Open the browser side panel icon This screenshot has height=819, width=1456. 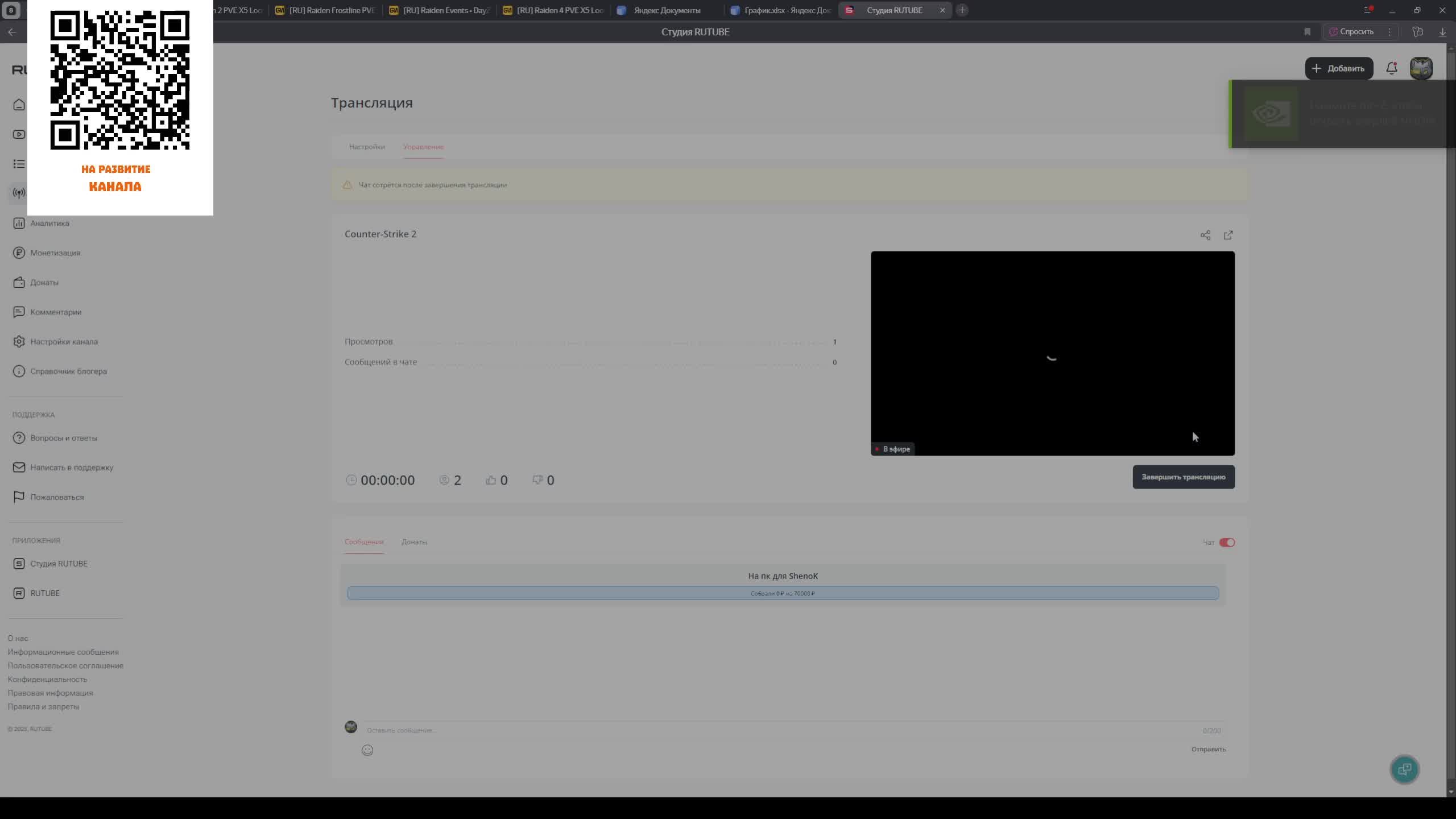1417,32
